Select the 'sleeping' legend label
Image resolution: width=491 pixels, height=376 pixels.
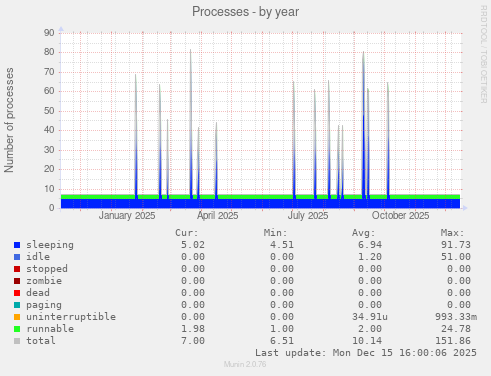(x=50, y=245)
